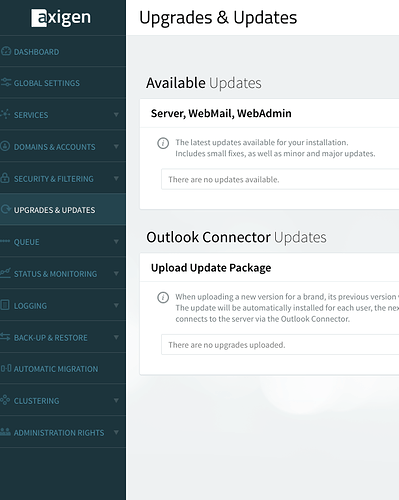Click 'There are no upgrades uploaded.' text
Screen dimensions: 399x500
[227, 345]
